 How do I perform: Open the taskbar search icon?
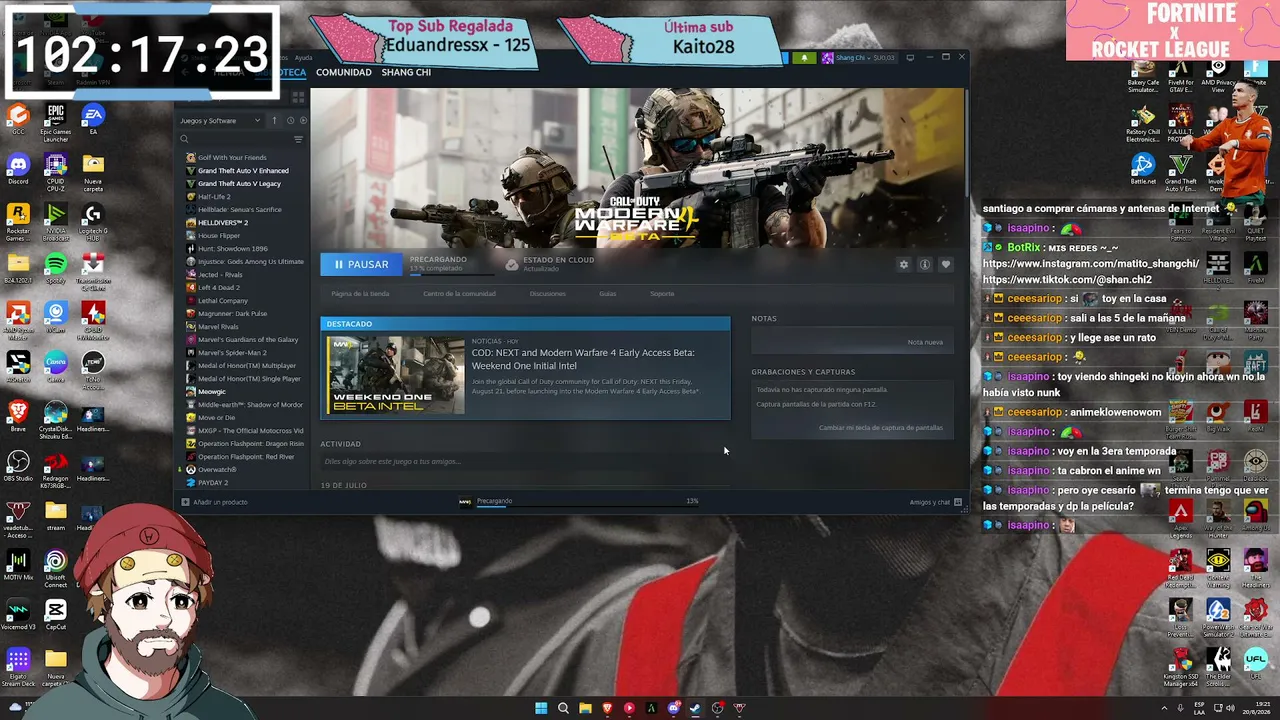pyautogui.click(x=563, y=708)
